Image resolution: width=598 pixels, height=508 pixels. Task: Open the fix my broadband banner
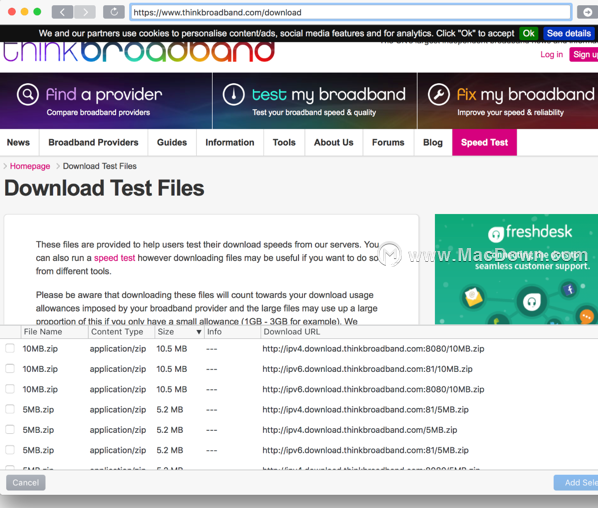(x=508, y=101)
